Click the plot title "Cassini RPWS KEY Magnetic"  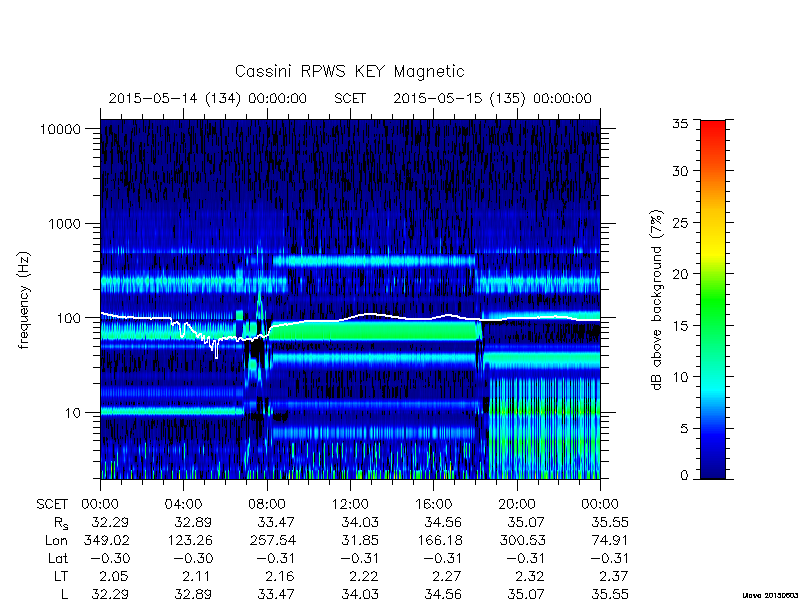point(349,71)
